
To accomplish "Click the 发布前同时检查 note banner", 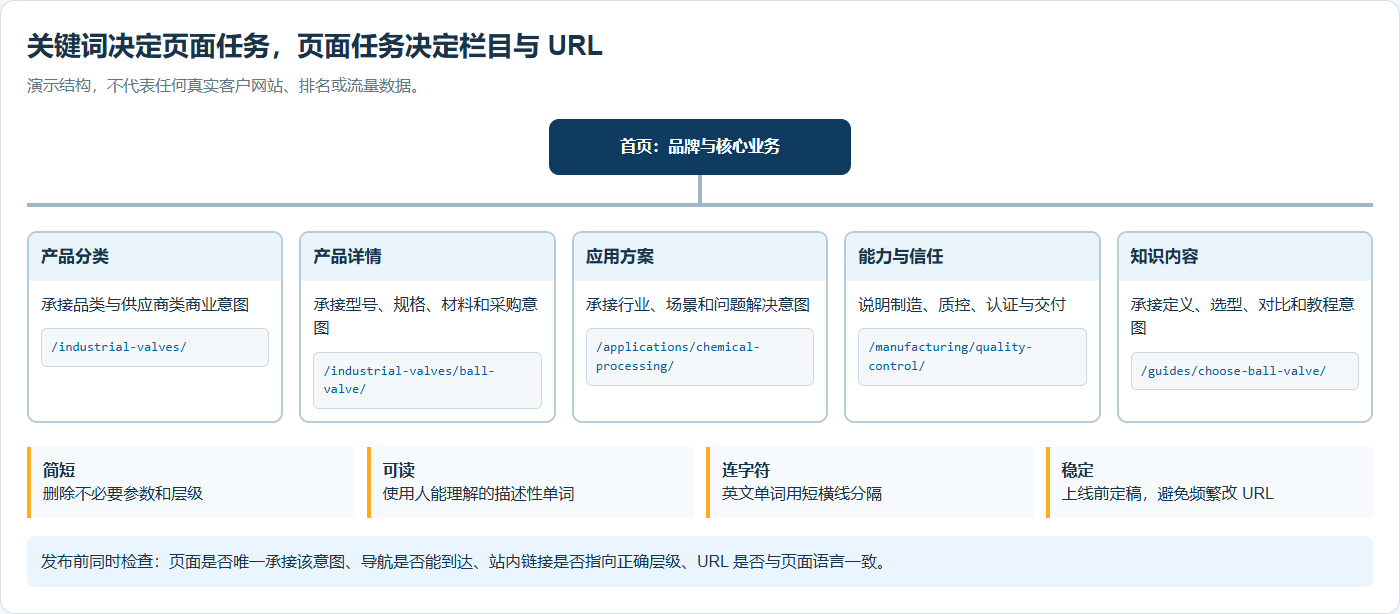I will [x=700, y=562].
